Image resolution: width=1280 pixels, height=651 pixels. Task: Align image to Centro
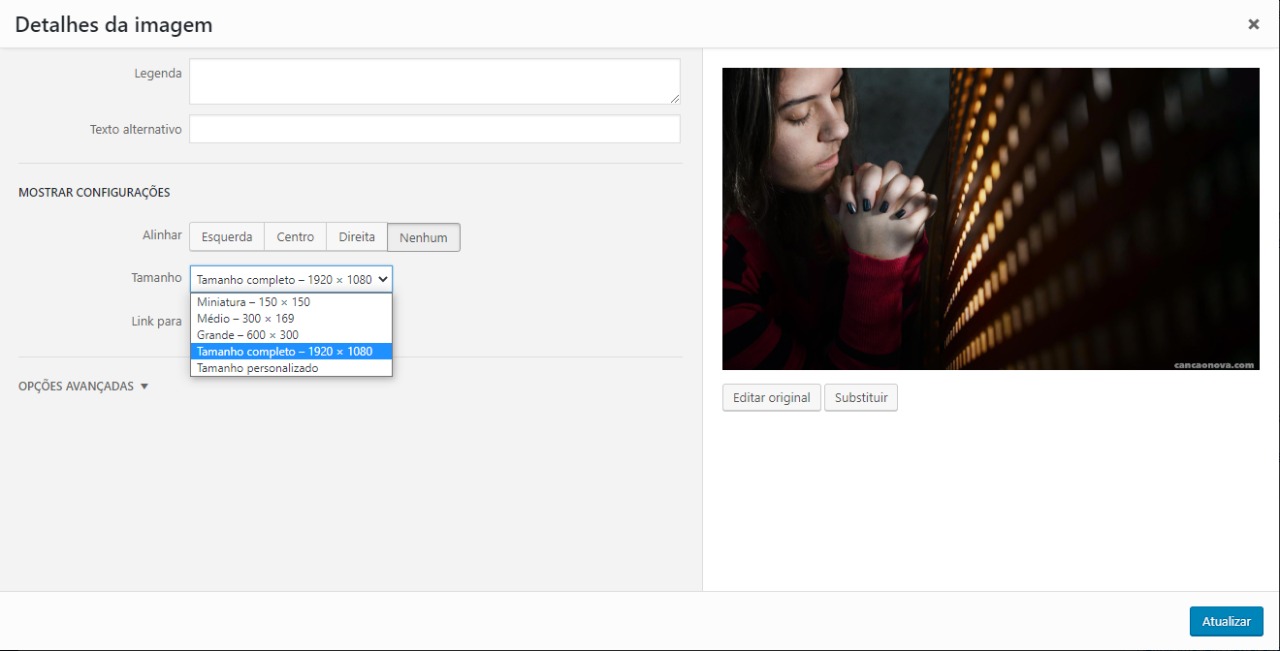point(295,237)
